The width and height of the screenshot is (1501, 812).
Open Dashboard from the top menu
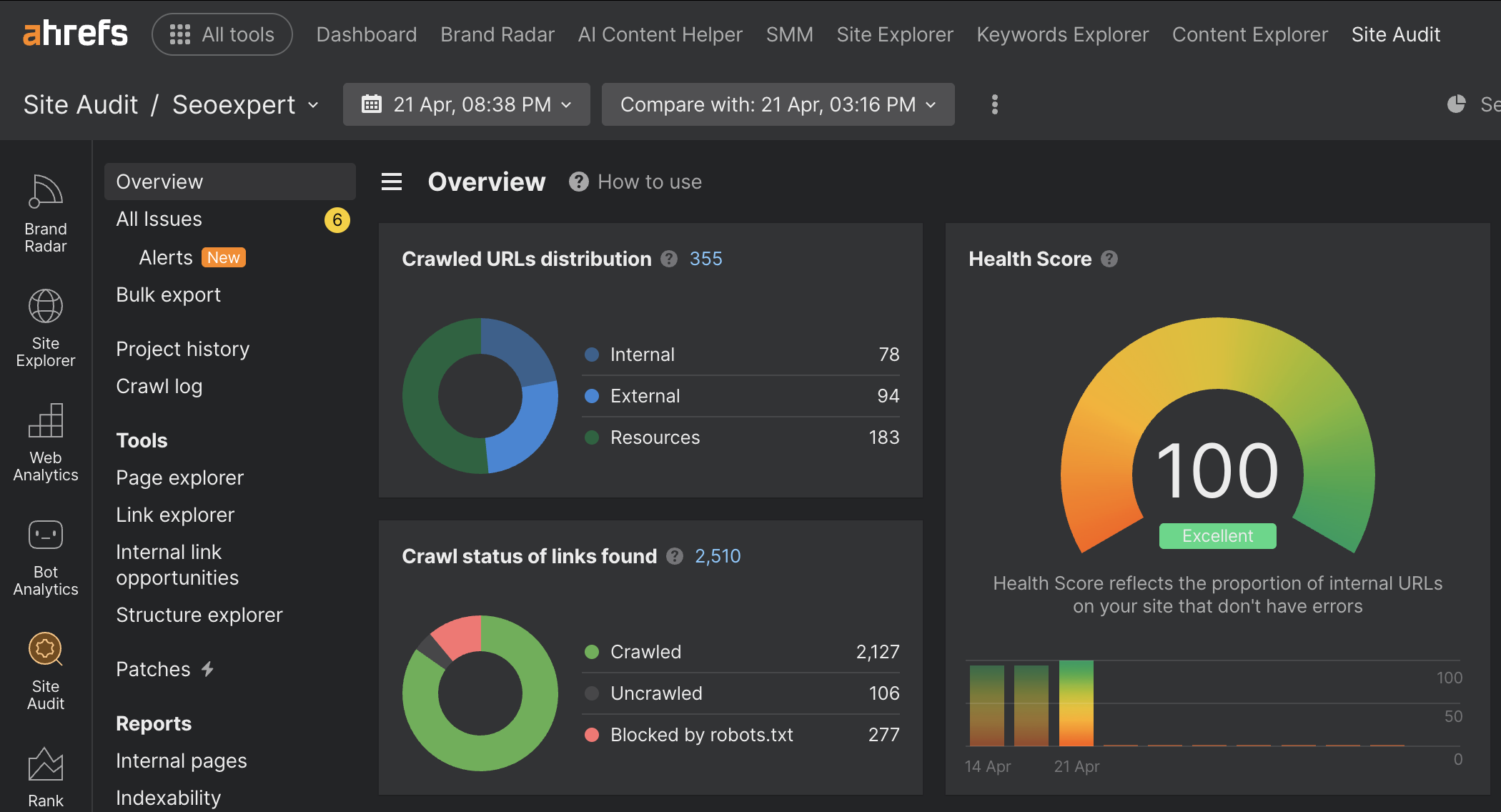tap(366, 34)
